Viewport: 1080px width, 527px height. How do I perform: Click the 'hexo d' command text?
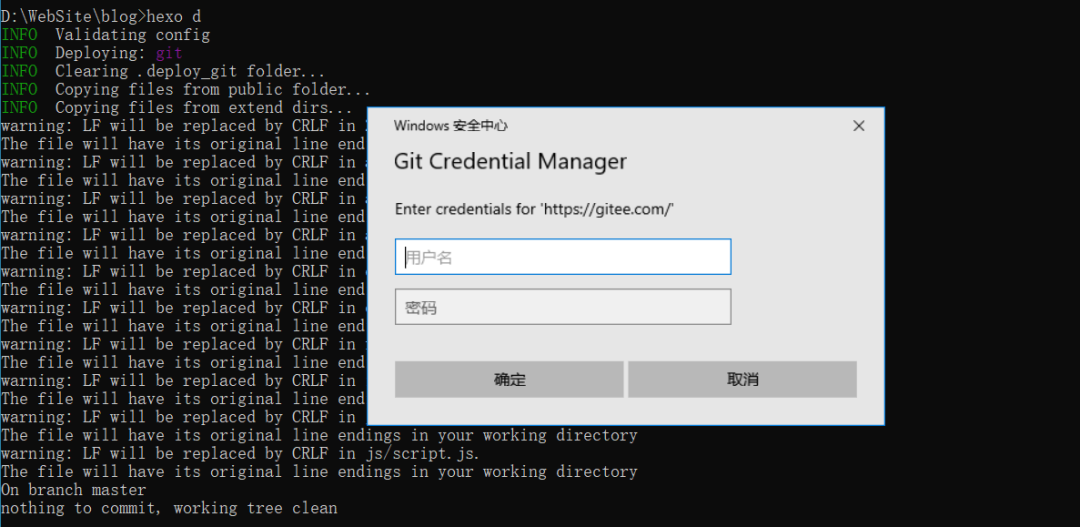(x=178, y=17)
